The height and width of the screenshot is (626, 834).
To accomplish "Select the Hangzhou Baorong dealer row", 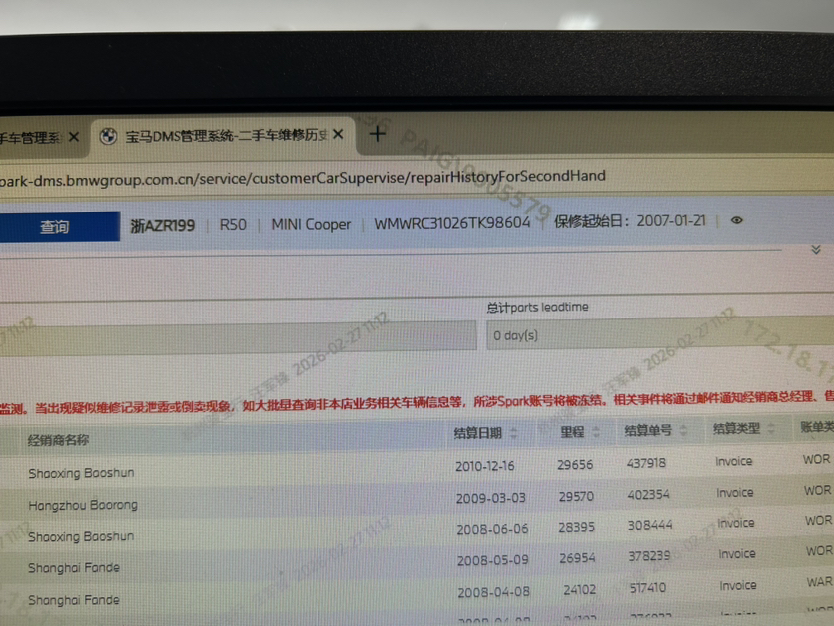I will (x=83, y=505).
